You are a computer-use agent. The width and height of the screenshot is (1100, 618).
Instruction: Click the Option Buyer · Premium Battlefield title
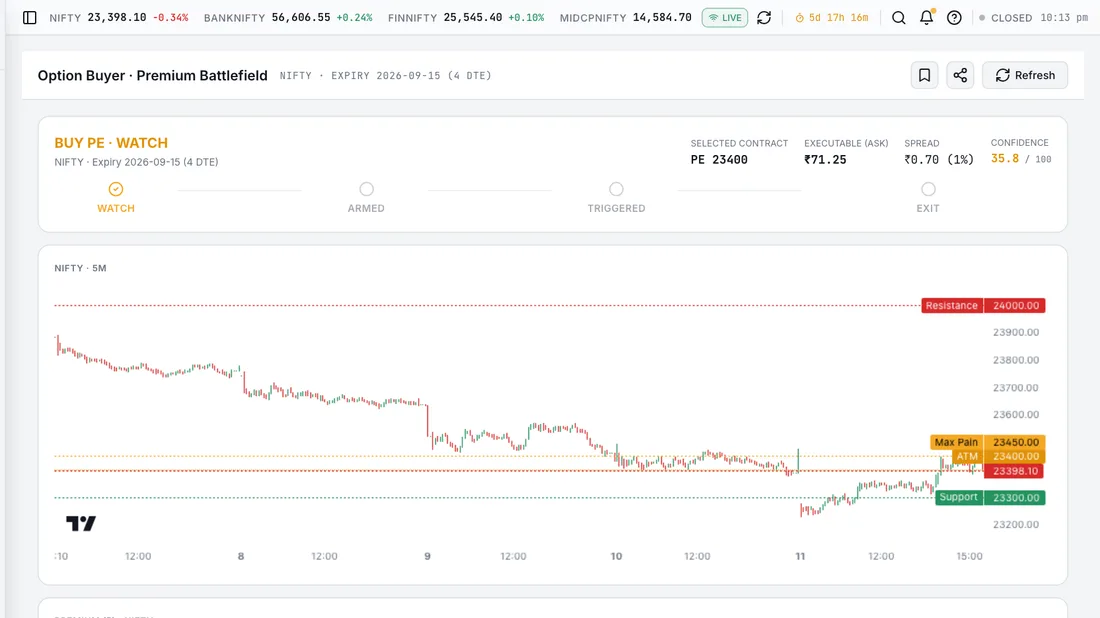tap(152, 75)
